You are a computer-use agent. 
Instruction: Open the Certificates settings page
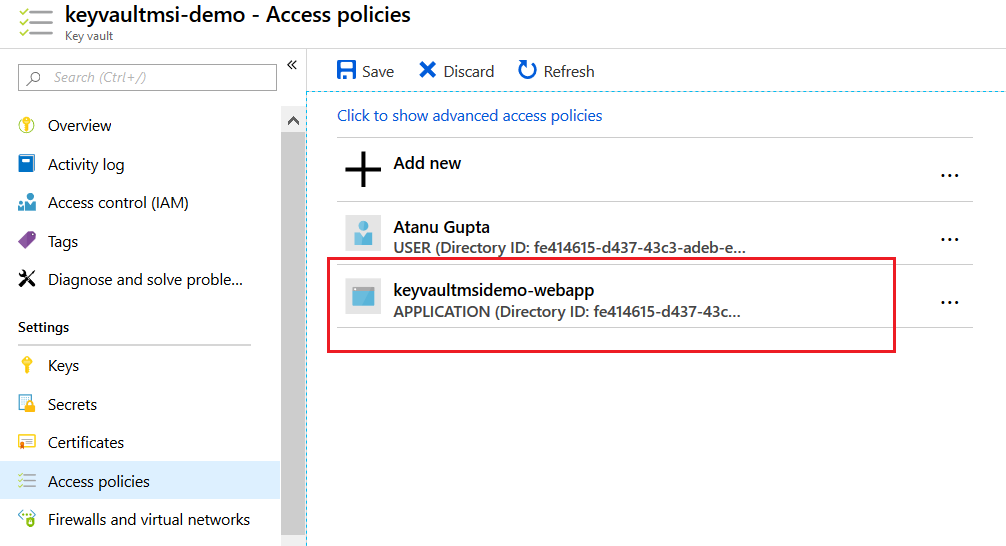[86, 443]
